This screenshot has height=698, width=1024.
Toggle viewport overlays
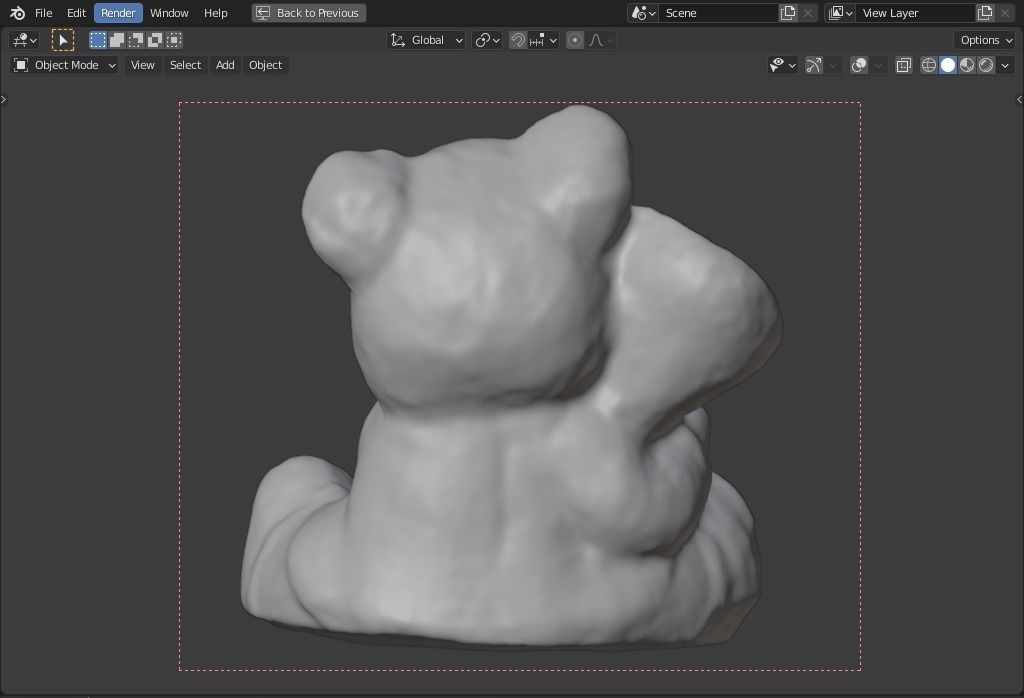(859, 65)
